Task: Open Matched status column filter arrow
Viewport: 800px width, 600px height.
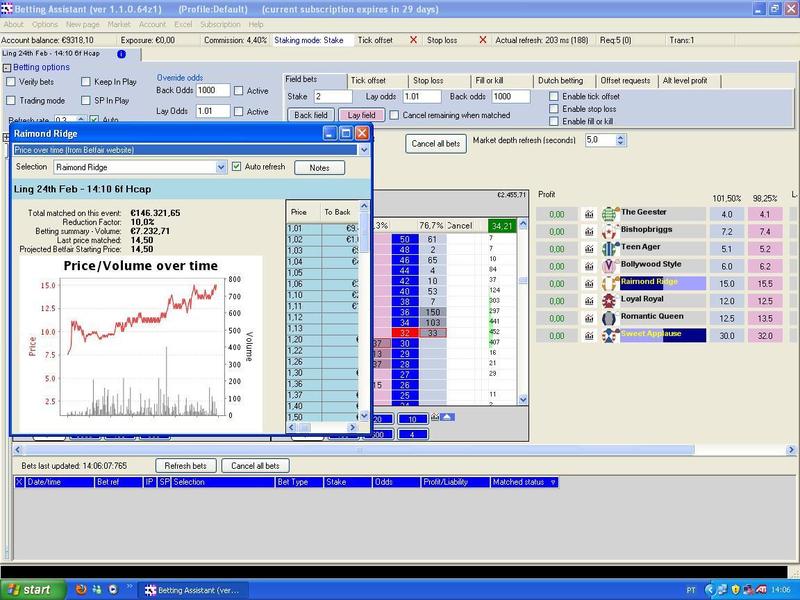Action: tap(553, 482)
